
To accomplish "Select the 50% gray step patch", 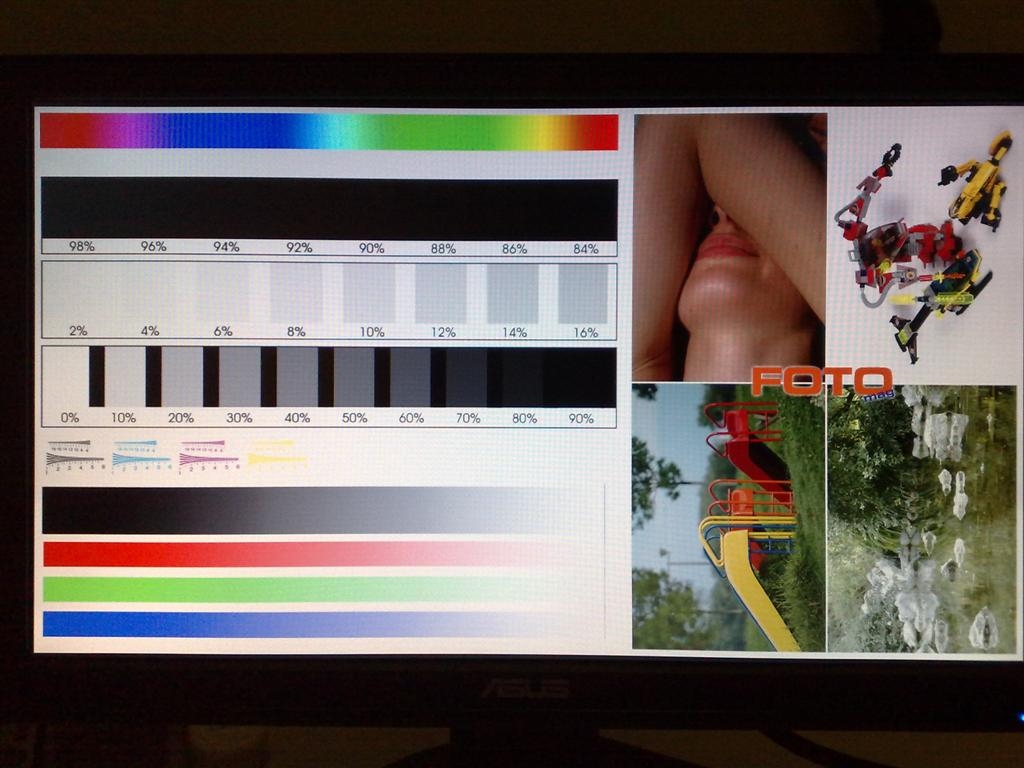I will coord(353,377).
